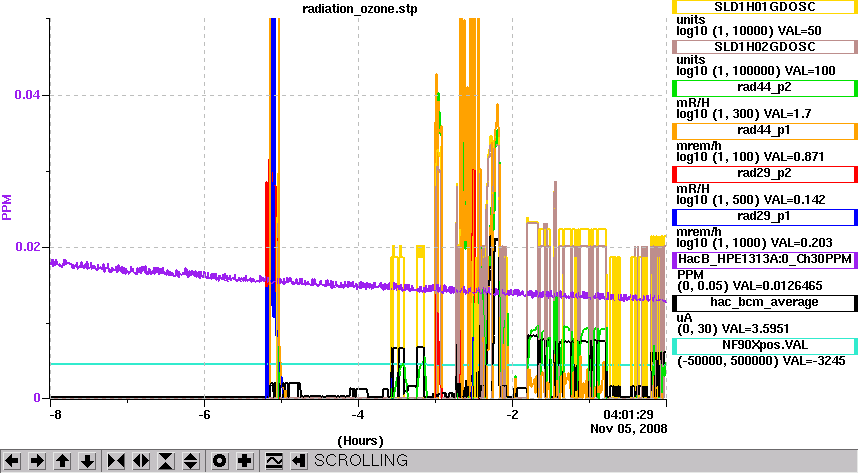Viewport: 858px width, 473px height.
Task: Select the rad44_p1 orange curve legend entry
Action: pyautogui.click(x=764, y=131)
